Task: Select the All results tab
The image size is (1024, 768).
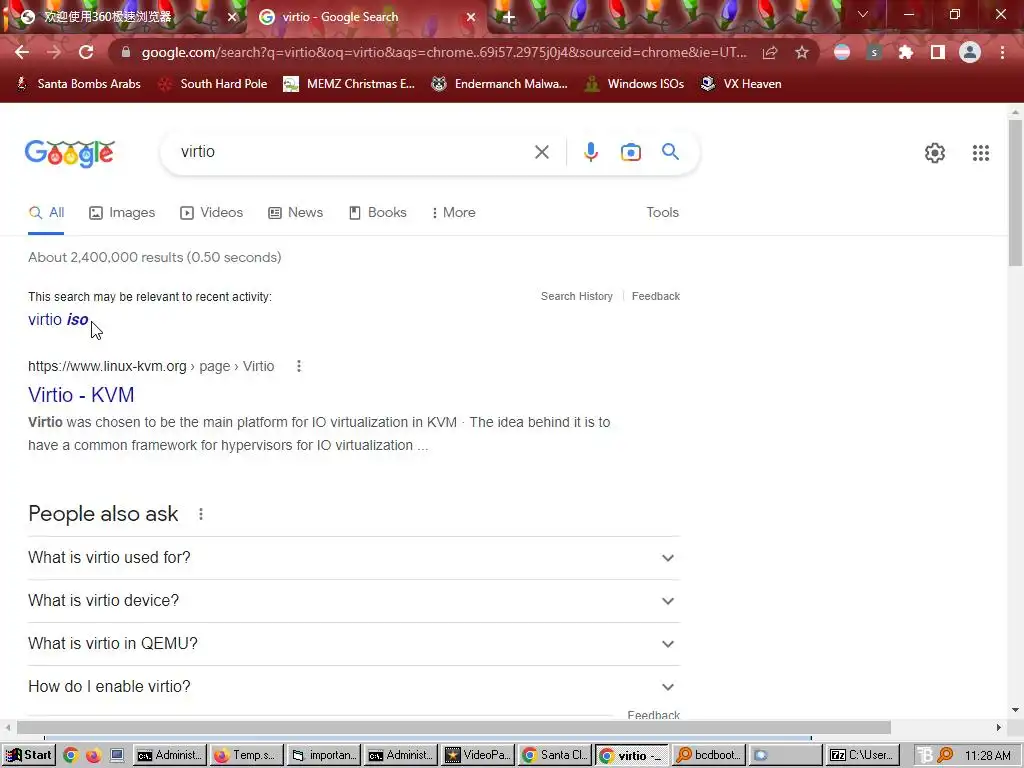Action: tap(46, 213)
